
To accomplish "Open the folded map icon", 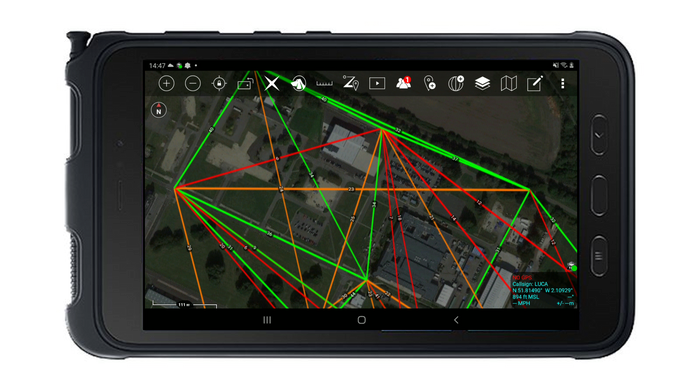I will 508,83.
